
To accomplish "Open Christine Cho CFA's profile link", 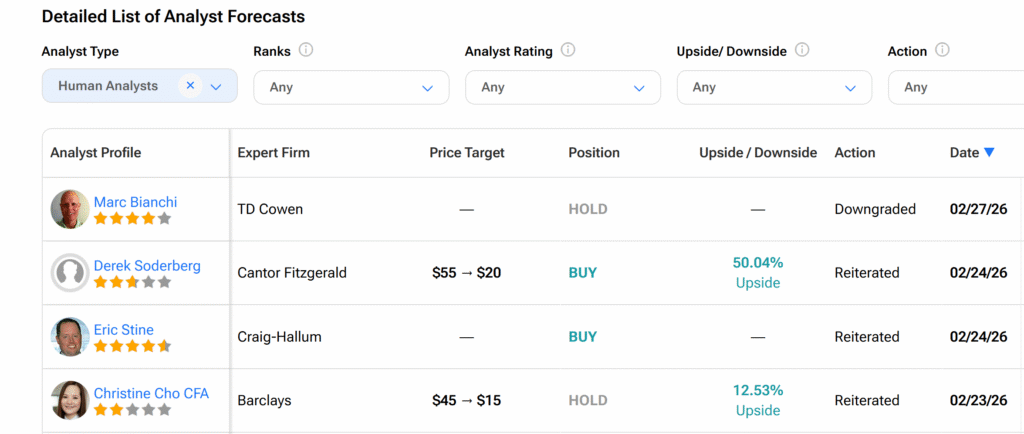I will click(x=151, y=393).
